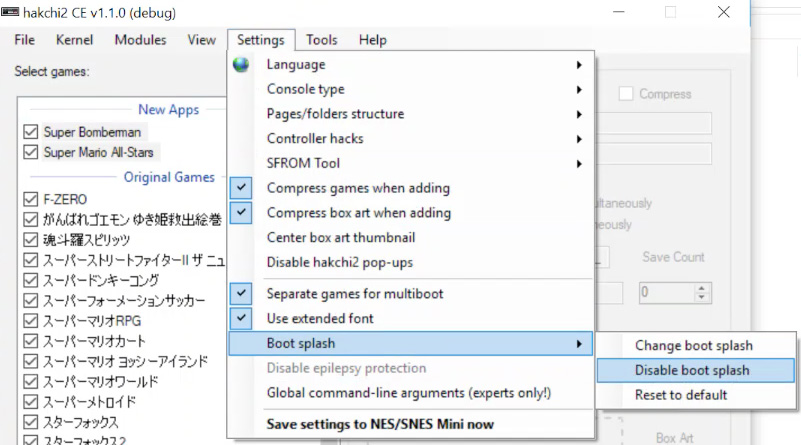Toggle Compress box art when adding

tap(411, 213)
